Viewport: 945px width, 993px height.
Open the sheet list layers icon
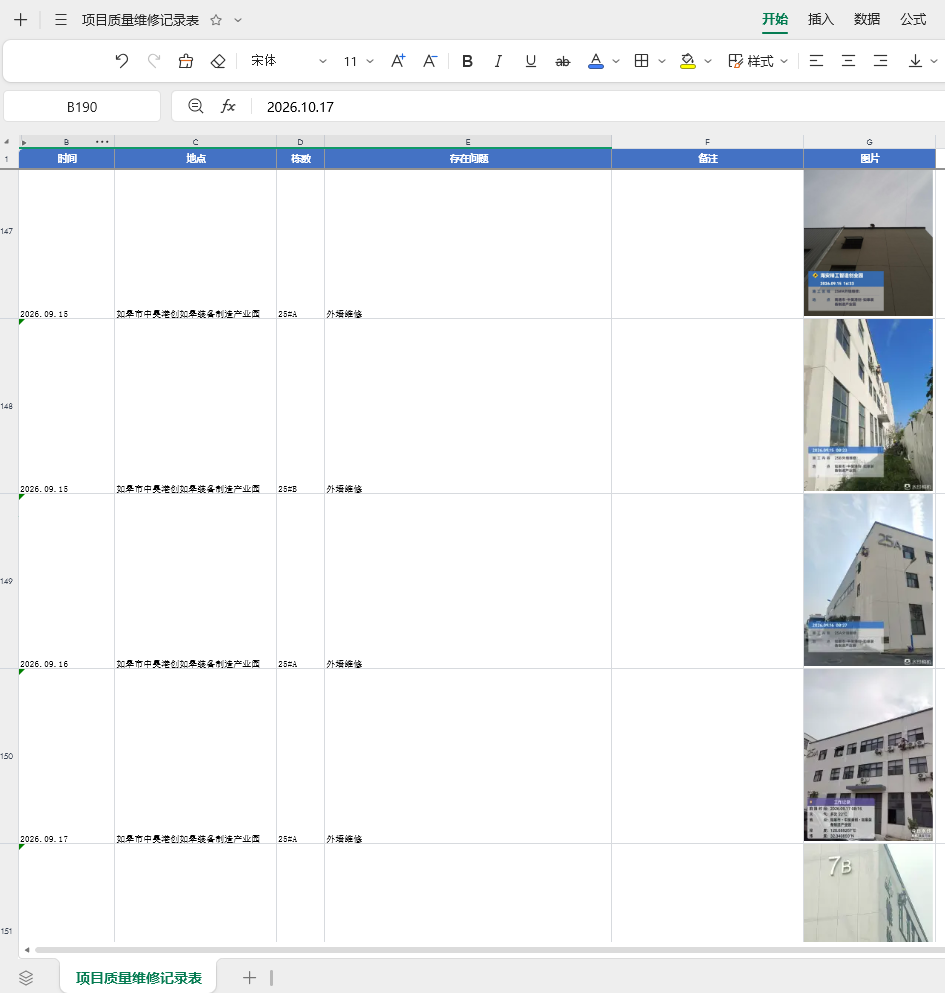tap(26, 978)
